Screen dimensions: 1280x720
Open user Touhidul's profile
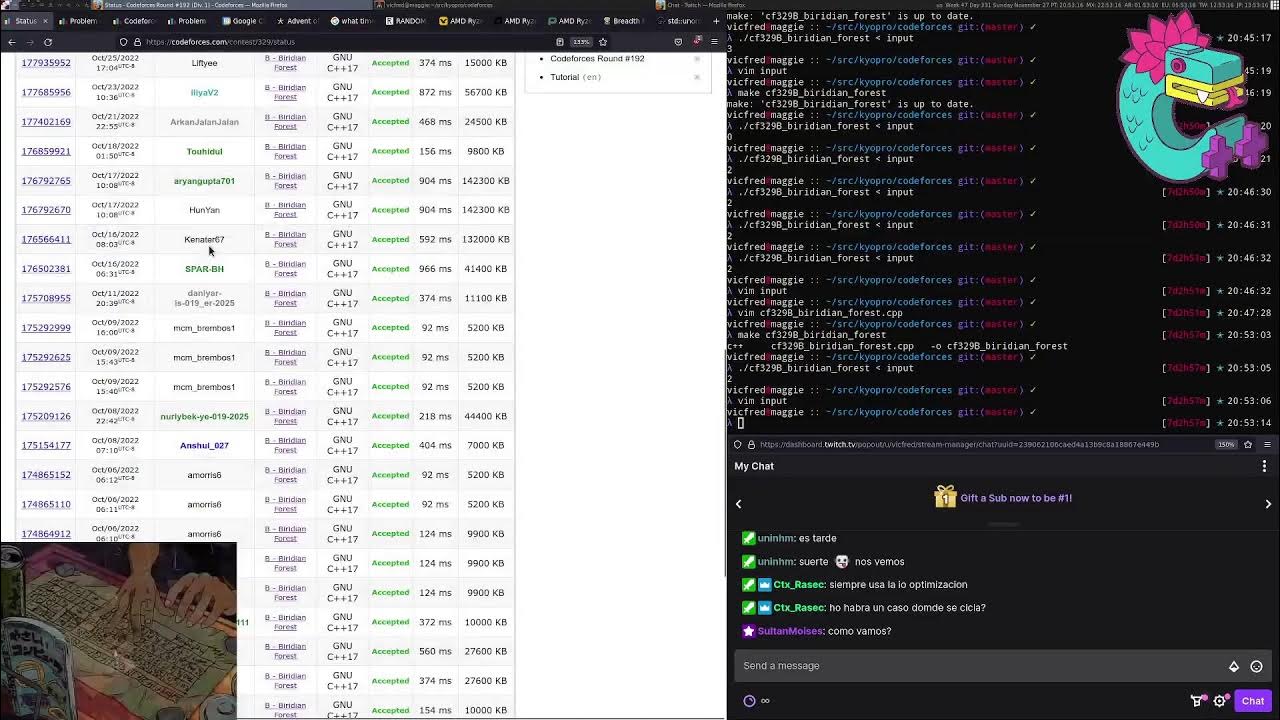[204, 151]
